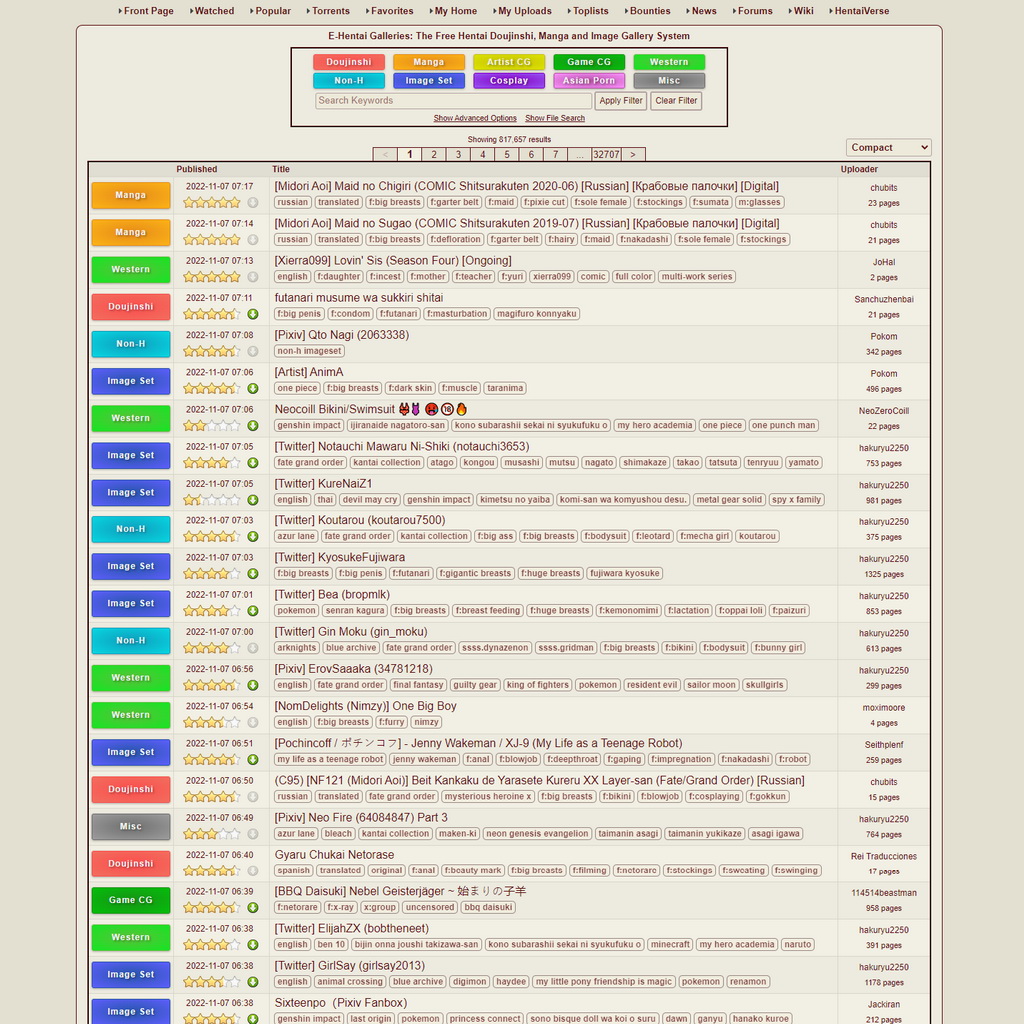Image resolution: width=1024 pixels, height=1024 pixels.
Task: Open the Torrents menu item
Action: (x=327, y=11)
